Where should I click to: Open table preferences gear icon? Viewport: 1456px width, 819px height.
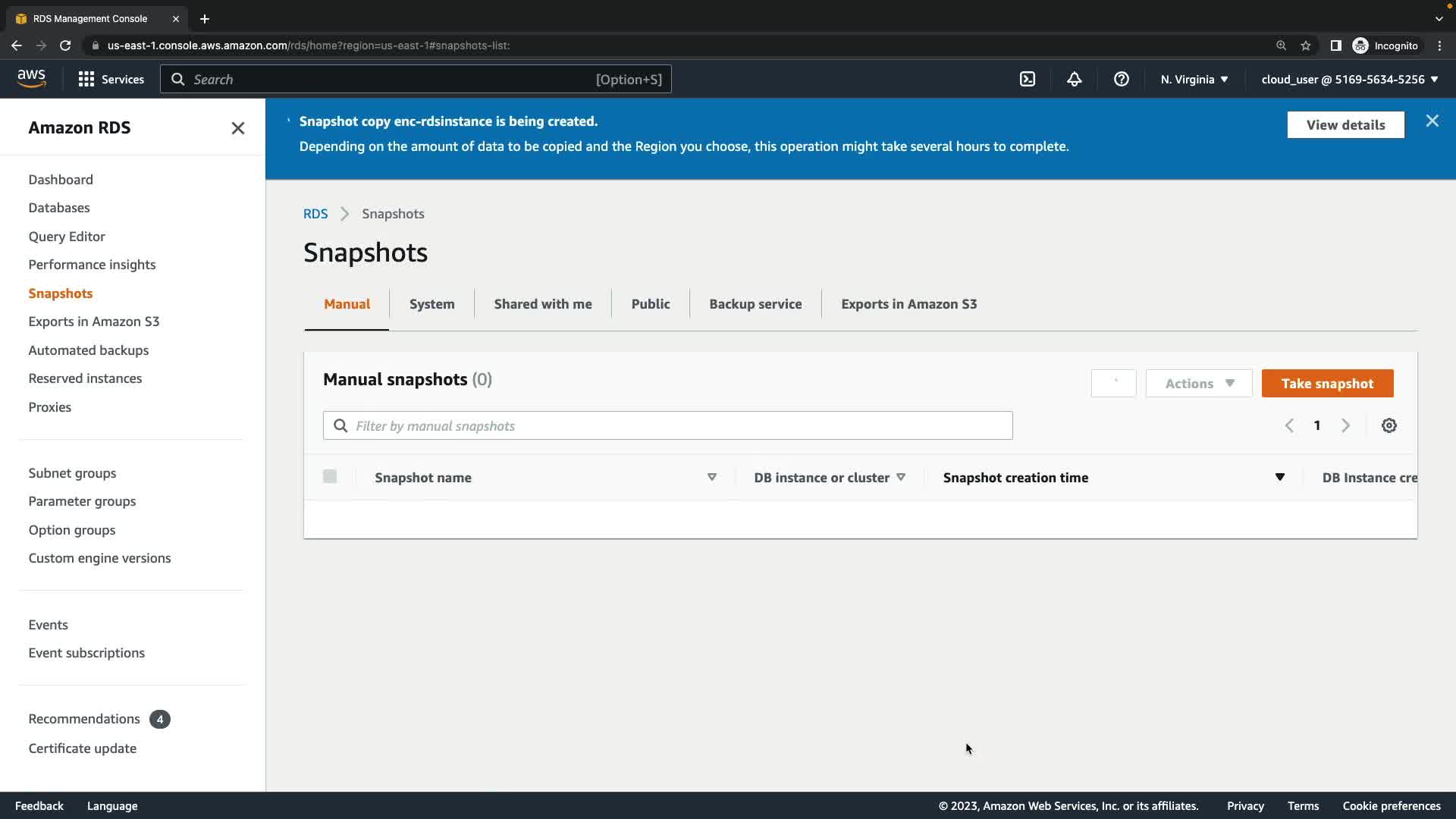click(1389, 425)
